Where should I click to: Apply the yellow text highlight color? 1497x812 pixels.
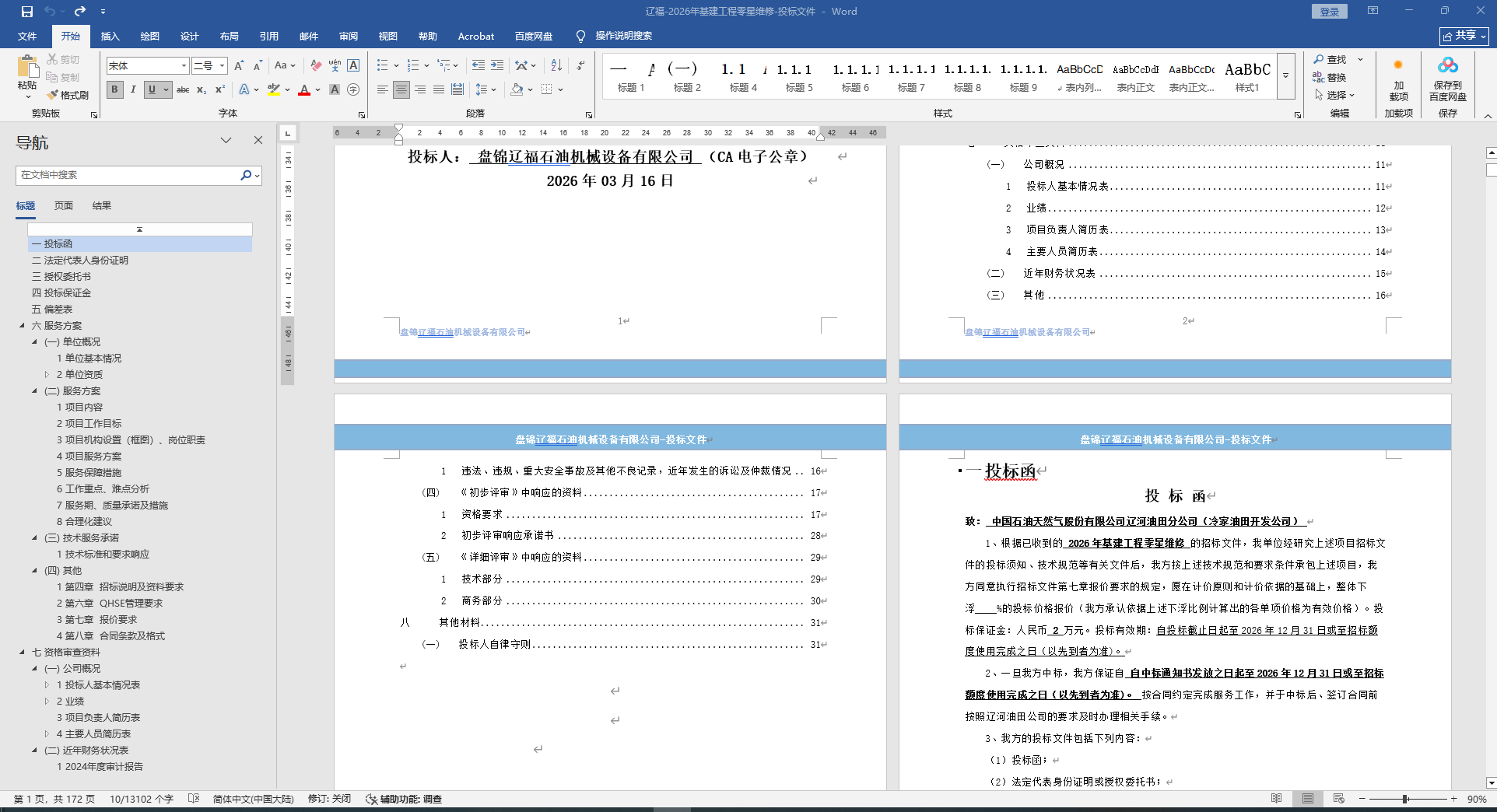pos(273,90)
